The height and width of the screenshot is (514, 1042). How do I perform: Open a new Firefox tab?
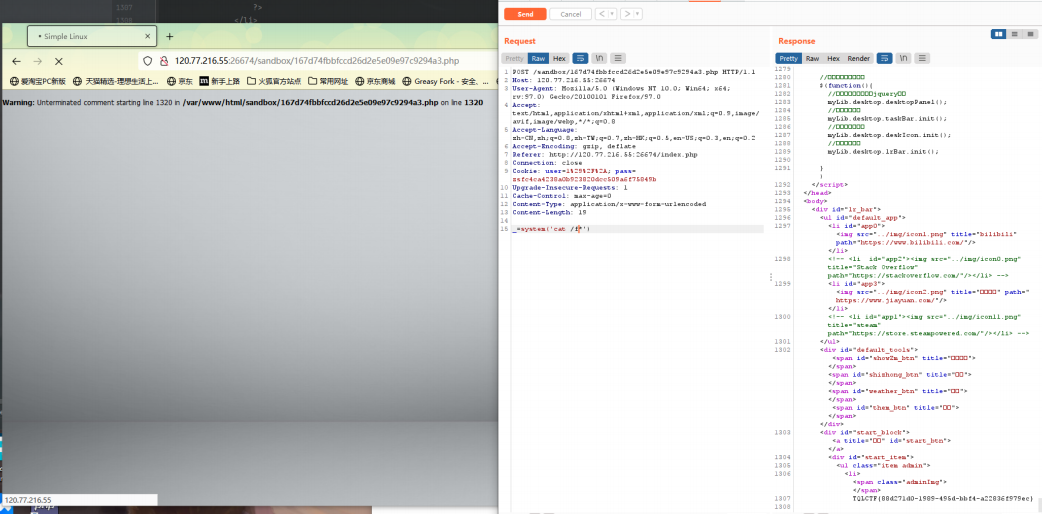pyautogui.click(x=169, y=36)
